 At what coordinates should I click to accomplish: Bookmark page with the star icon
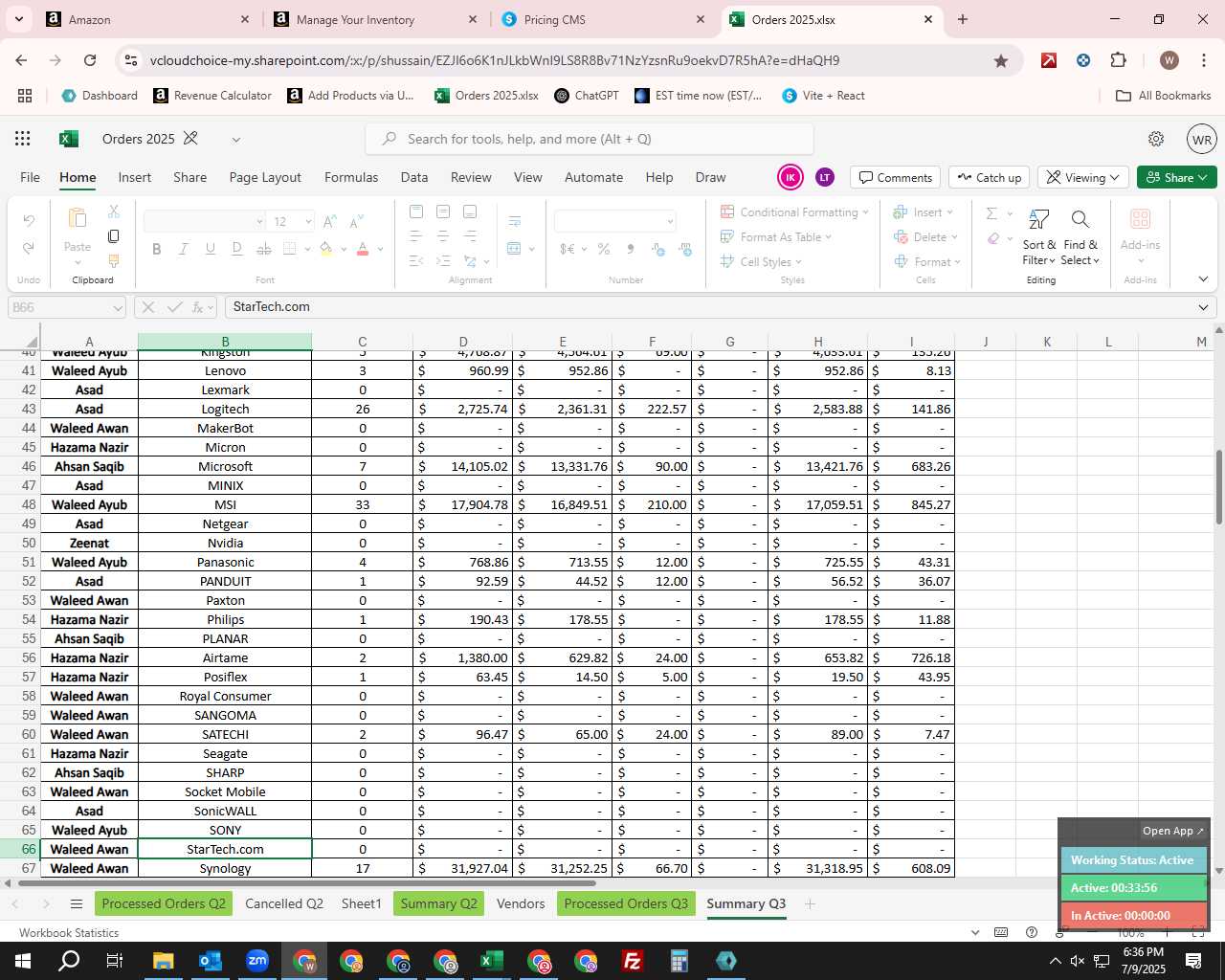click(1001, 60)
